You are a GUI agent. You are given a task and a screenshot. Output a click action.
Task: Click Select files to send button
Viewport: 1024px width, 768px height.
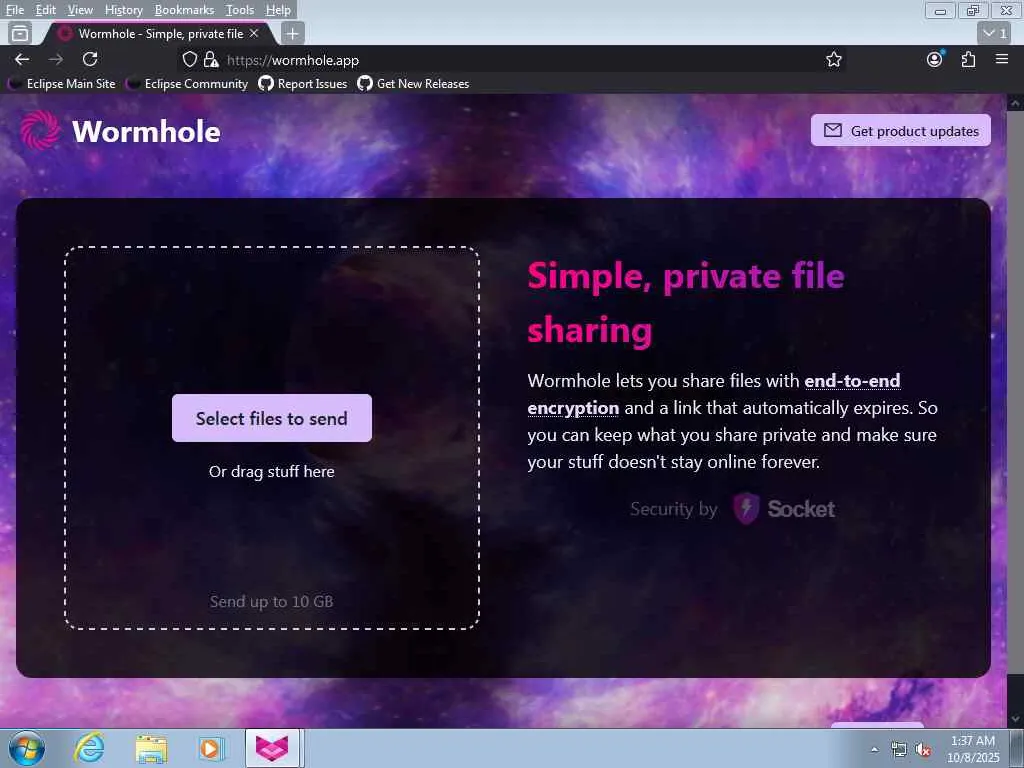click(272, 418)
